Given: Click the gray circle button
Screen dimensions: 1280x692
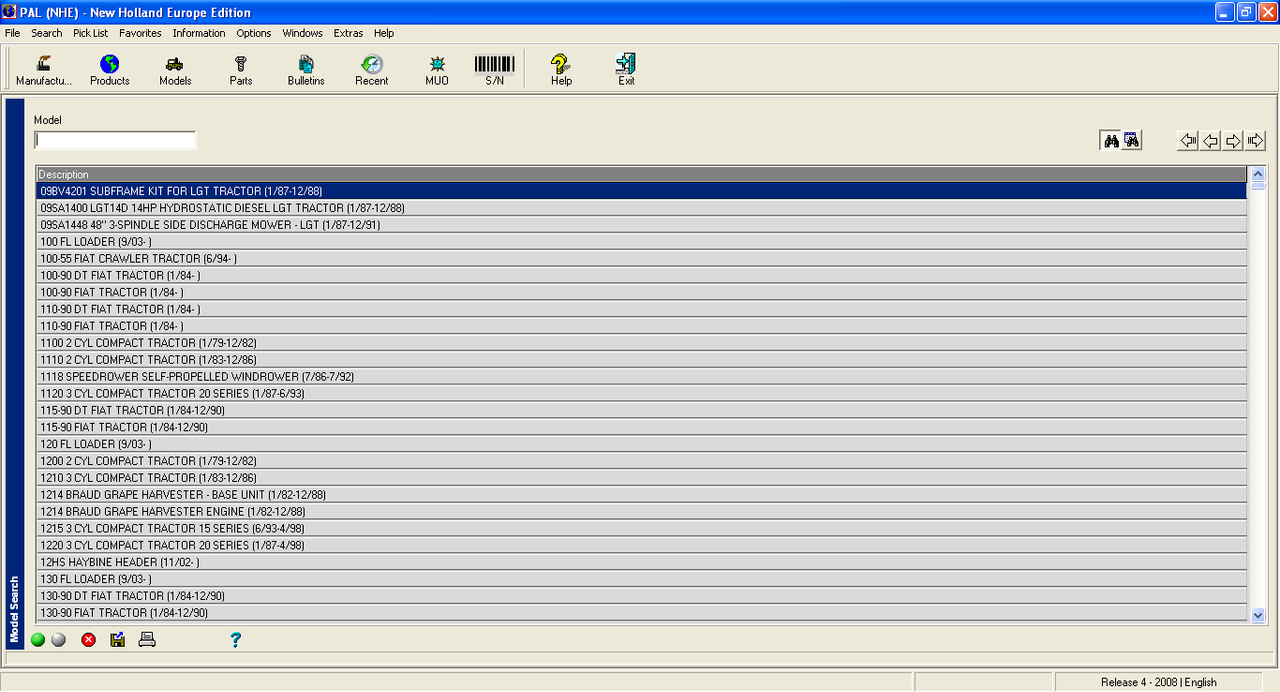Looking at the screenshot, I should point(58,640).
